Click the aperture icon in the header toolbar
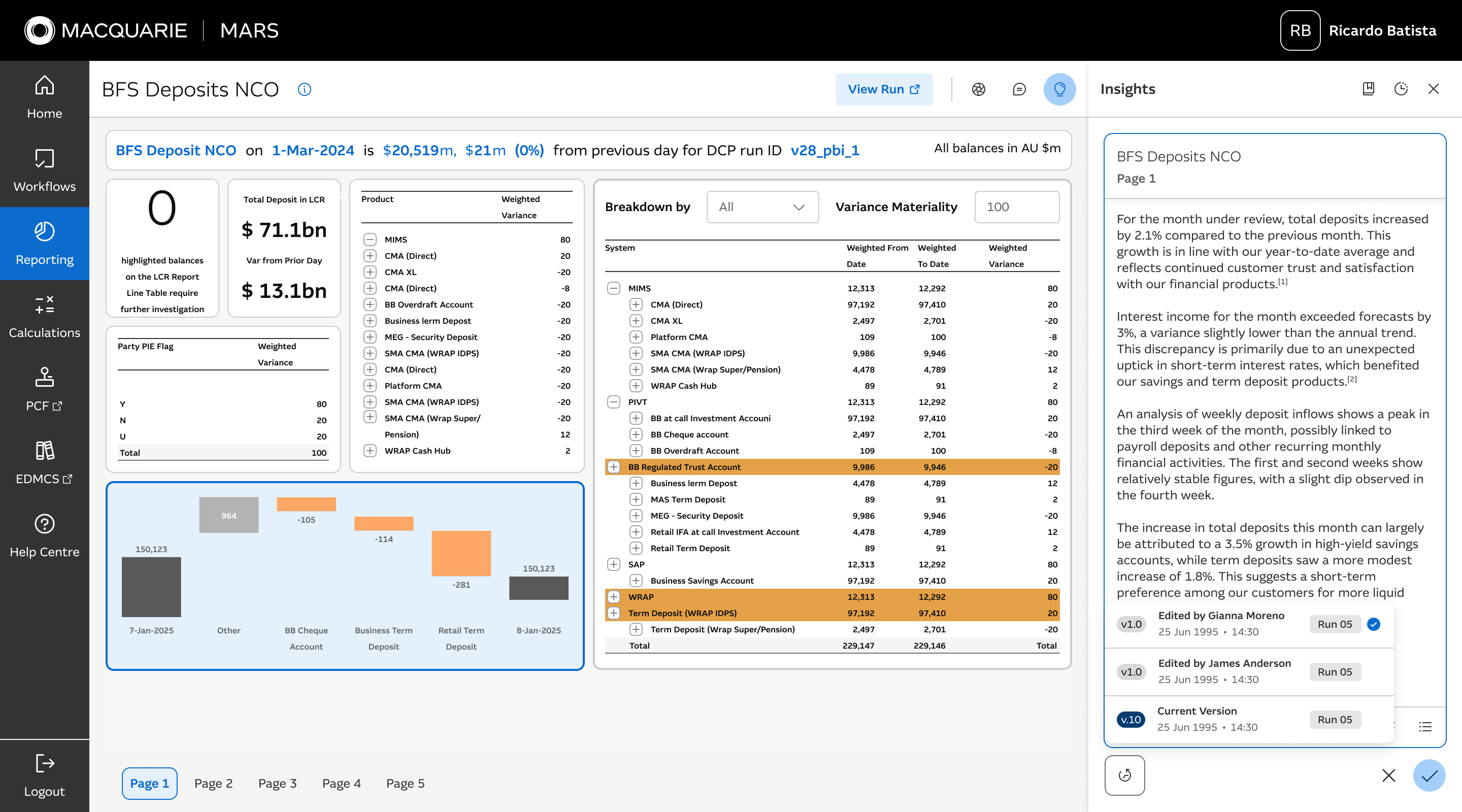 978,89
